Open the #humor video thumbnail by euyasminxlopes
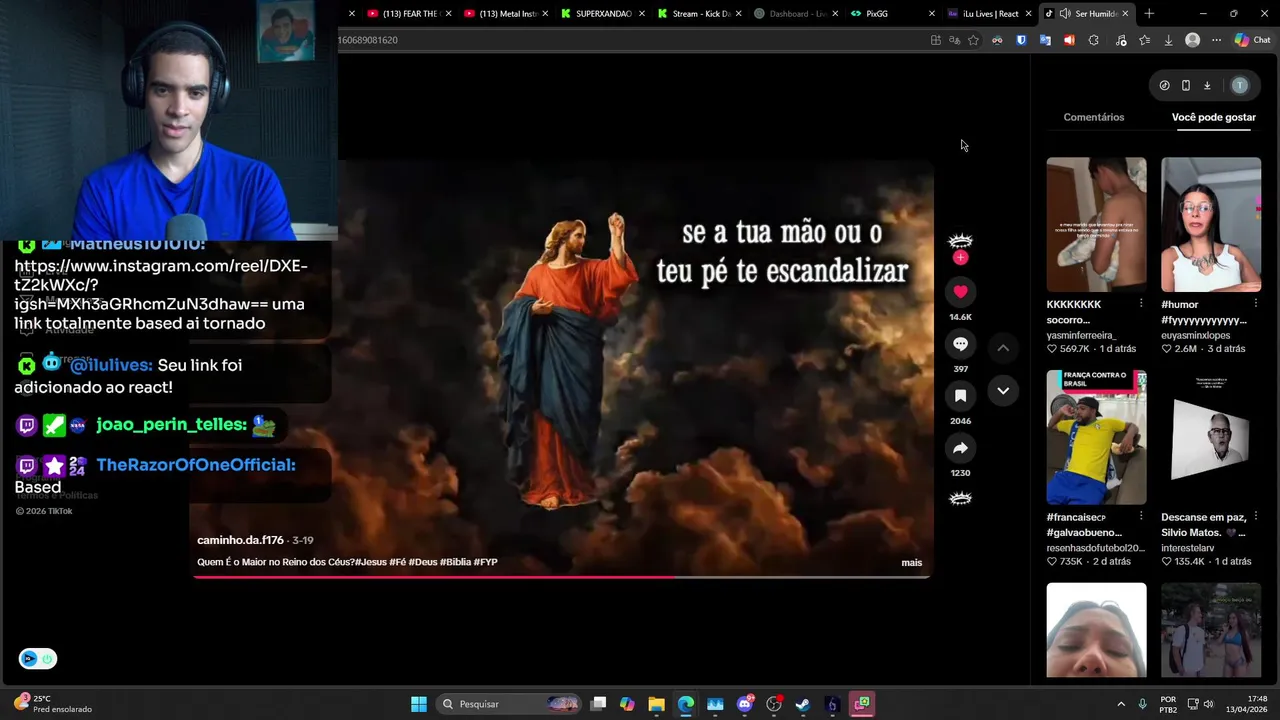 [1211, 224]
